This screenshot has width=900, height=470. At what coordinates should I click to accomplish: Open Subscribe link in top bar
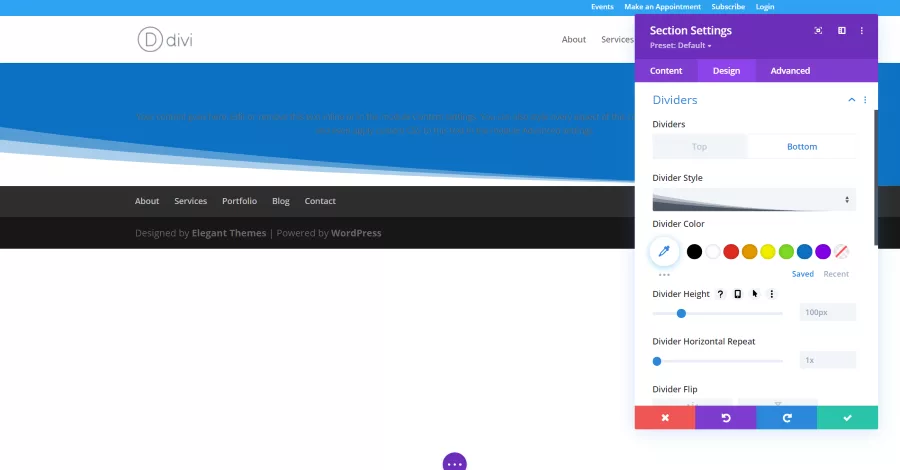pyautogui.click(x=728, y=7)
